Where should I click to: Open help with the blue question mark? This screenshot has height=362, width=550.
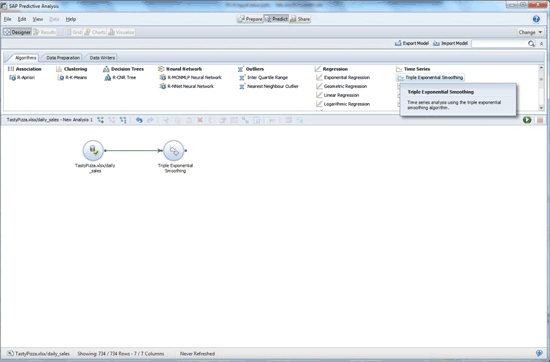pos(536,19)
